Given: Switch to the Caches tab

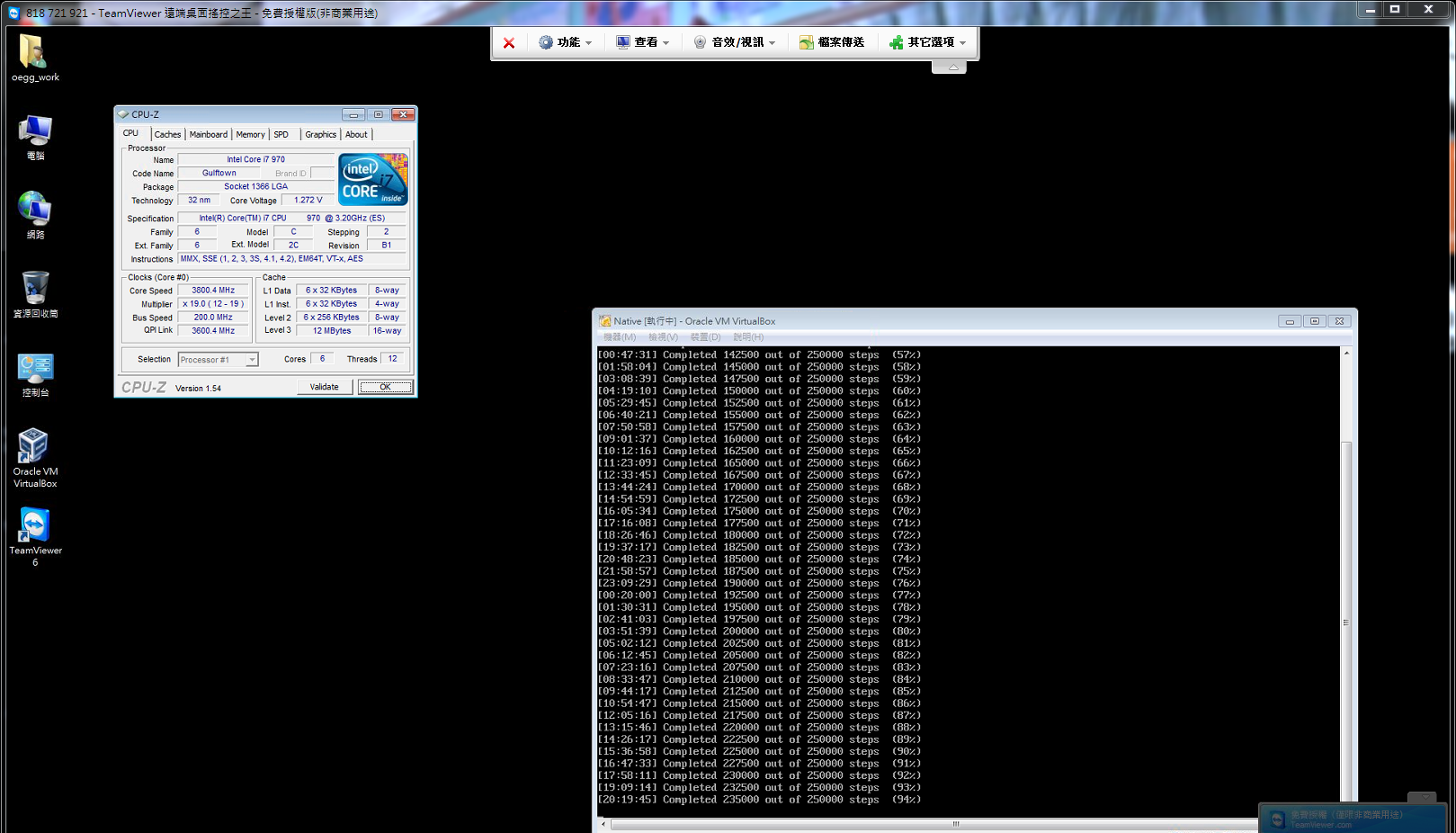Looking at the screenshot, I should coord(167,135).
